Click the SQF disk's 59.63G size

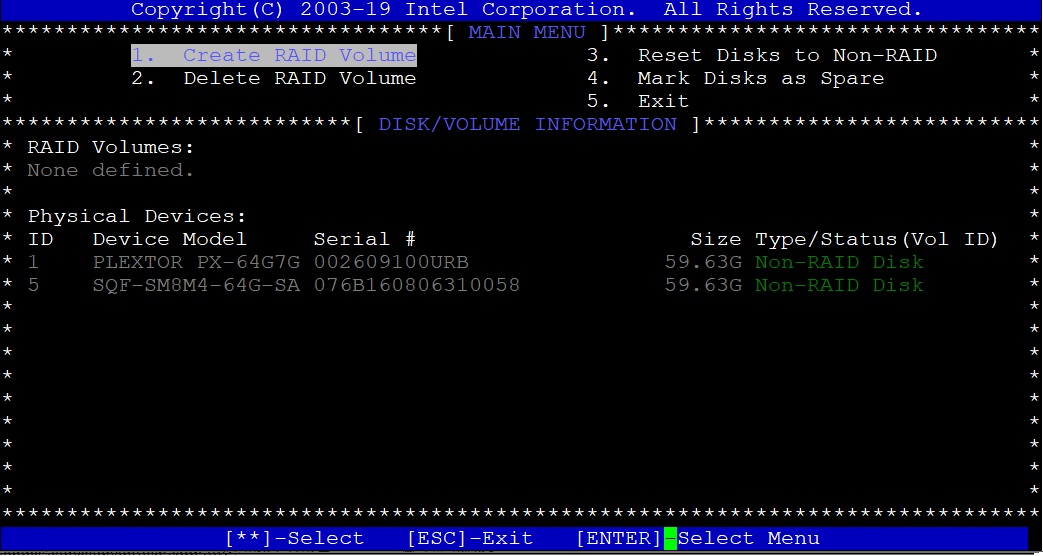click(x=703, y=285)
